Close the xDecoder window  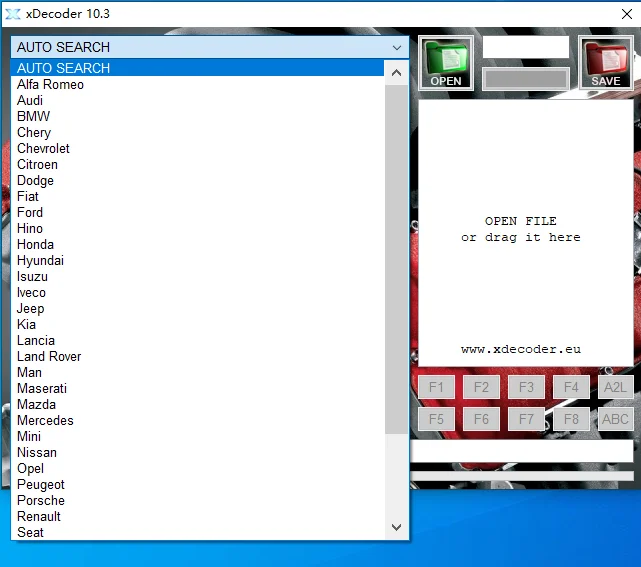click(627, 14)
